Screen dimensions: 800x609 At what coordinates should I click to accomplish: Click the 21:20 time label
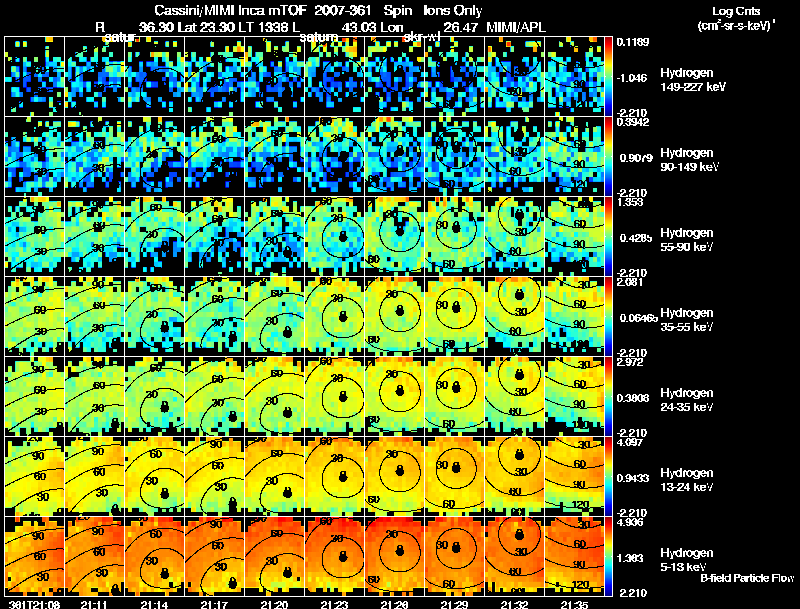[274, 605]
